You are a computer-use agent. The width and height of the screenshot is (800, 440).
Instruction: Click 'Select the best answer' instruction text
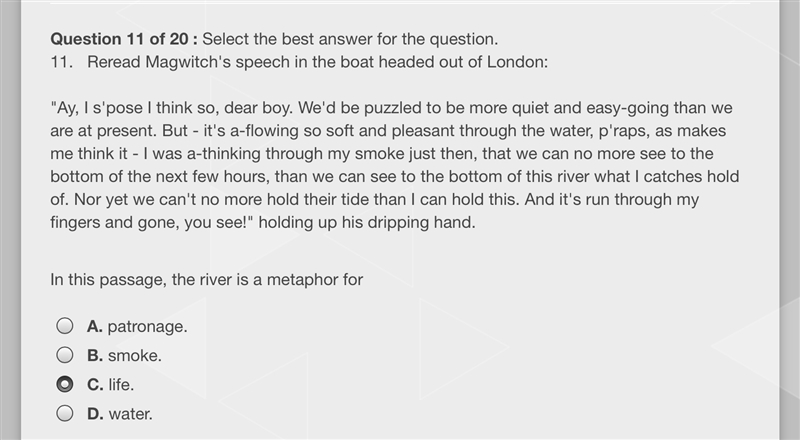point(350,39)
